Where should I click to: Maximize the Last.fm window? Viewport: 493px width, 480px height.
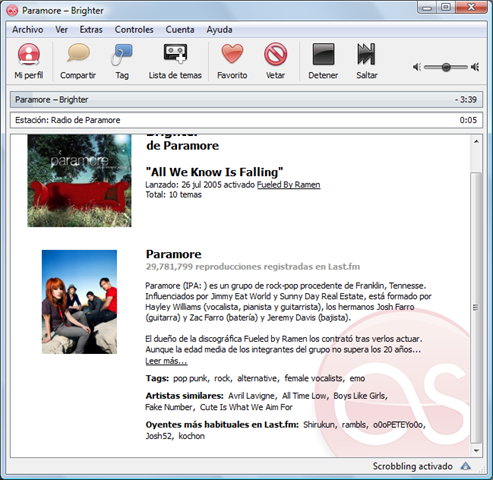tap(446, 8)
